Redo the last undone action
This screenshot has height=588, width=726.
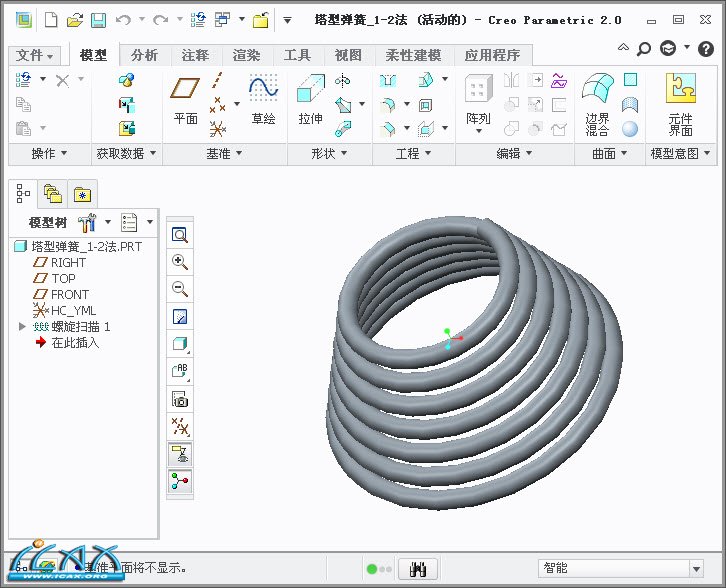160,20
